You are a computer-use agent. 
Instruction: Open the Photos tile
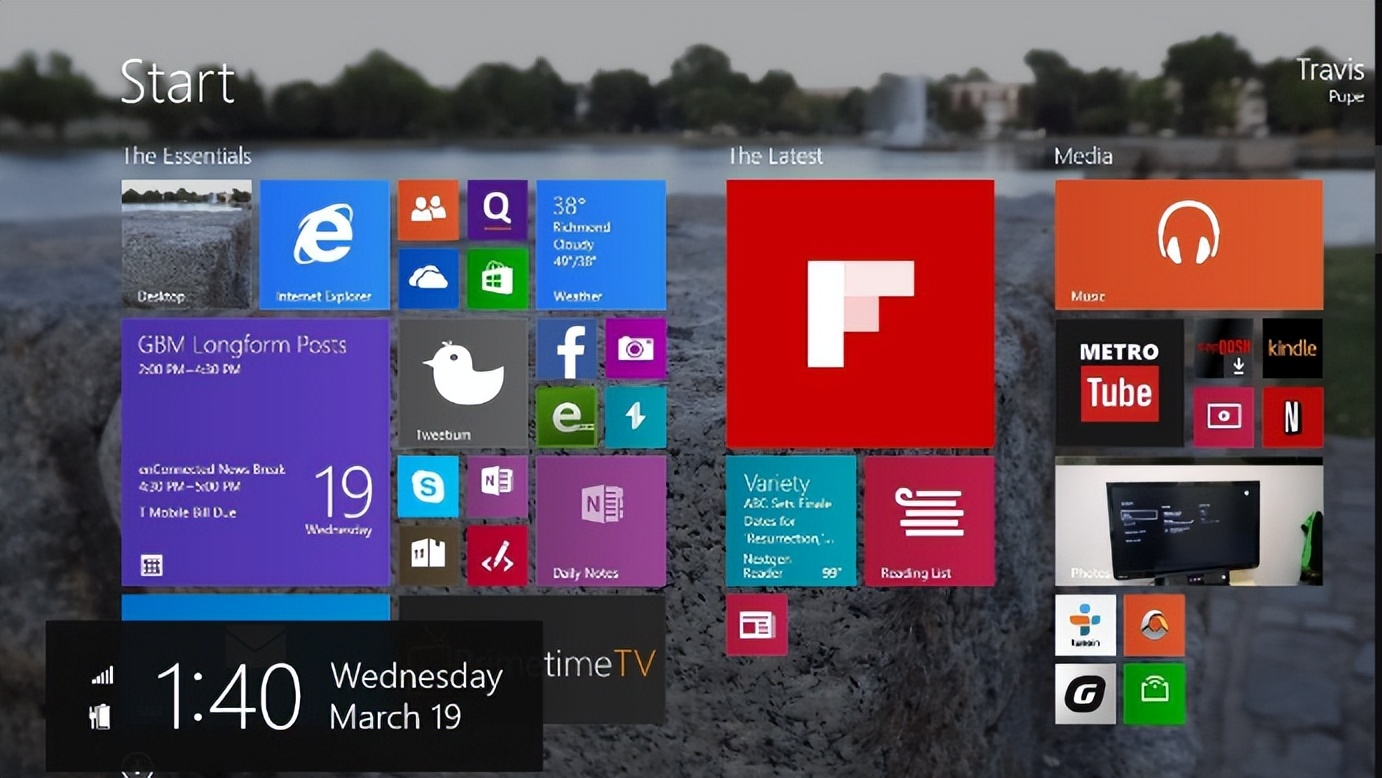click(1187, 521)
